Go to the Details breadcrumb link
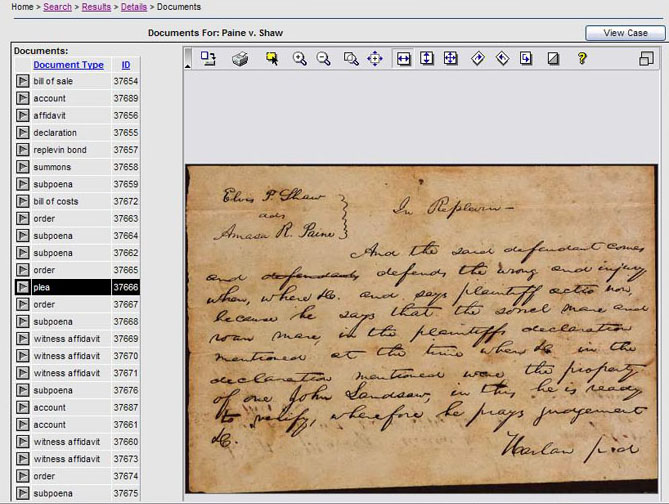669x504 pixels. [x=134, y=7]
